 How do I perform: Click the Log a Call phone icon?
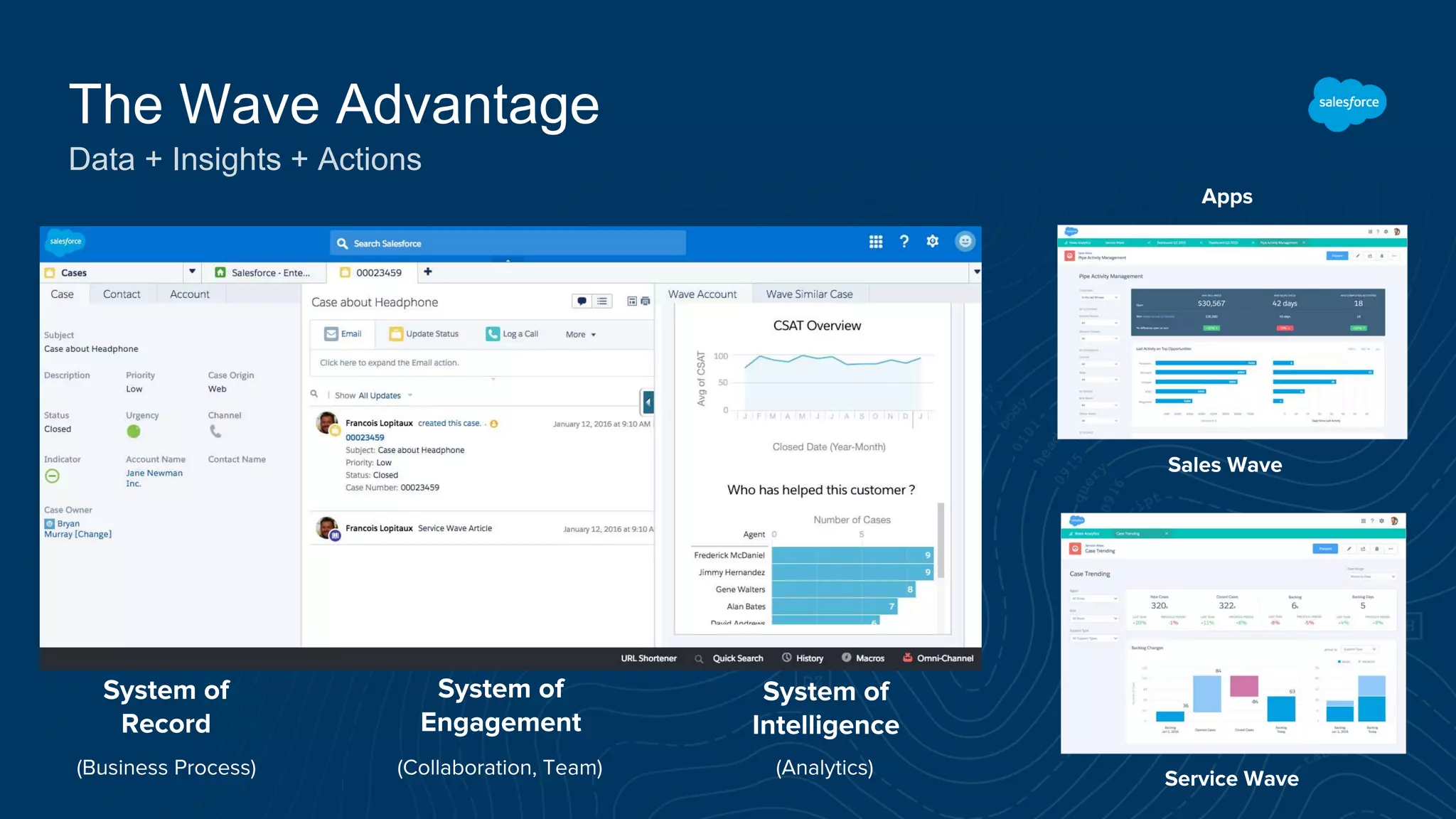point(493,334)
